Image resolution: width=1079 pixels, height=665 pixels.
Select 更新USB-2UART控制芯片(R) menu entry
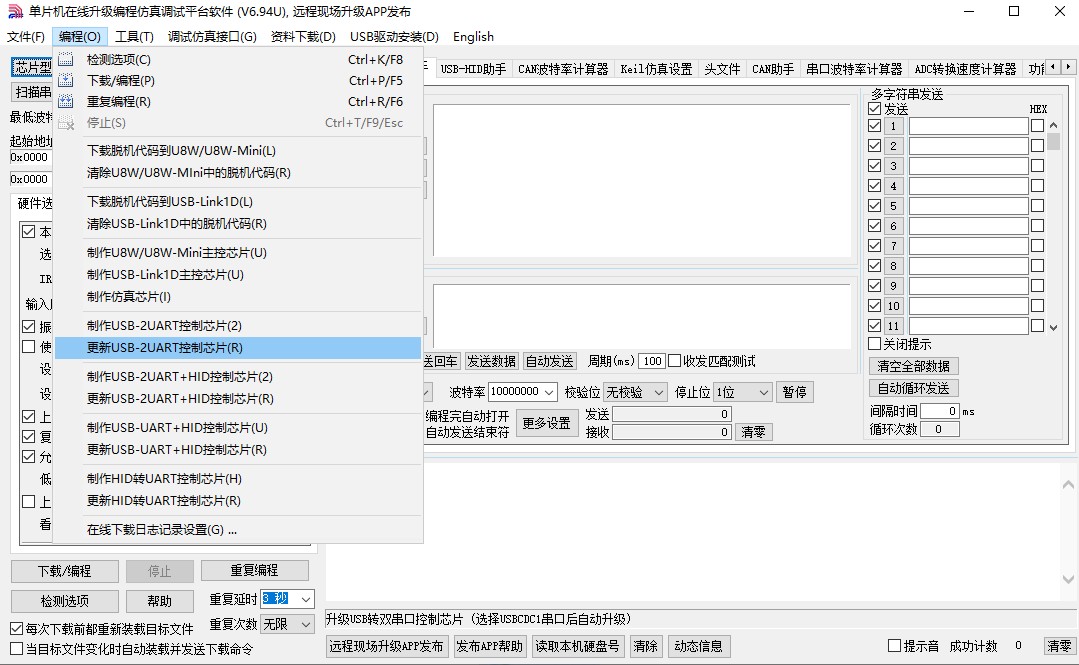(x=237, y=348)
